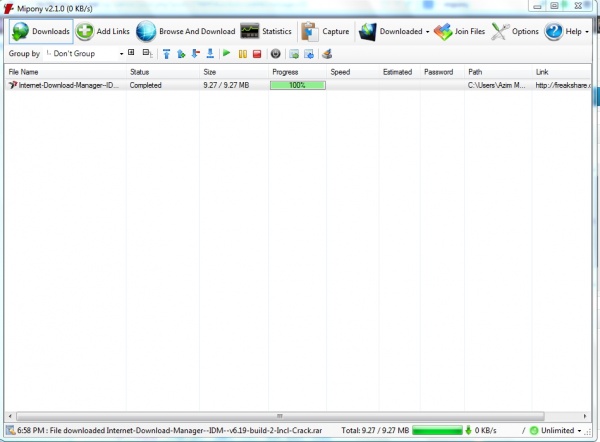The height and width of the screenshot is (442, 600).
Task: Pause downloads with yellow pause icon
Action: click(x=243, y=54)
